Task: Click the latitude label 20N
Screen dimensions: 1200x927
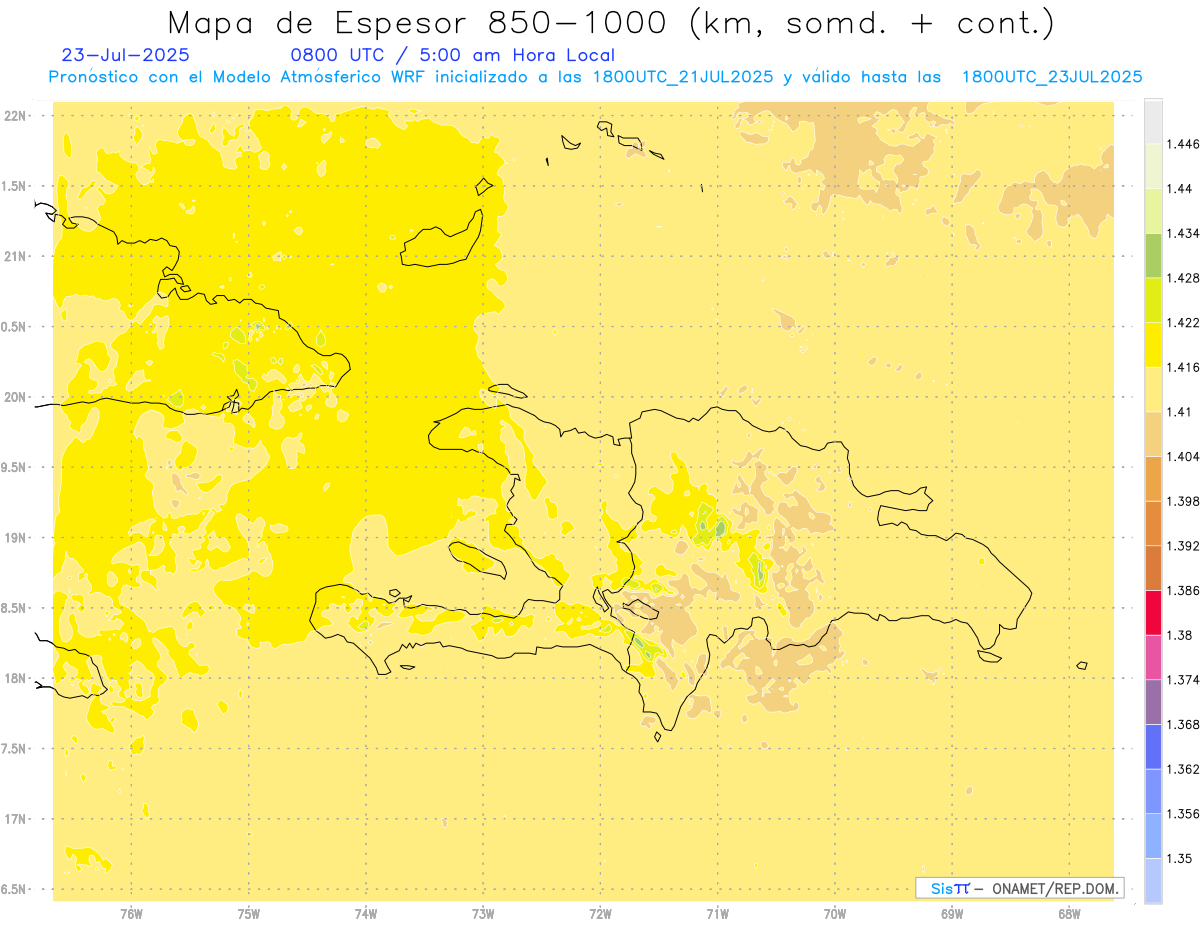Action: 15,397
